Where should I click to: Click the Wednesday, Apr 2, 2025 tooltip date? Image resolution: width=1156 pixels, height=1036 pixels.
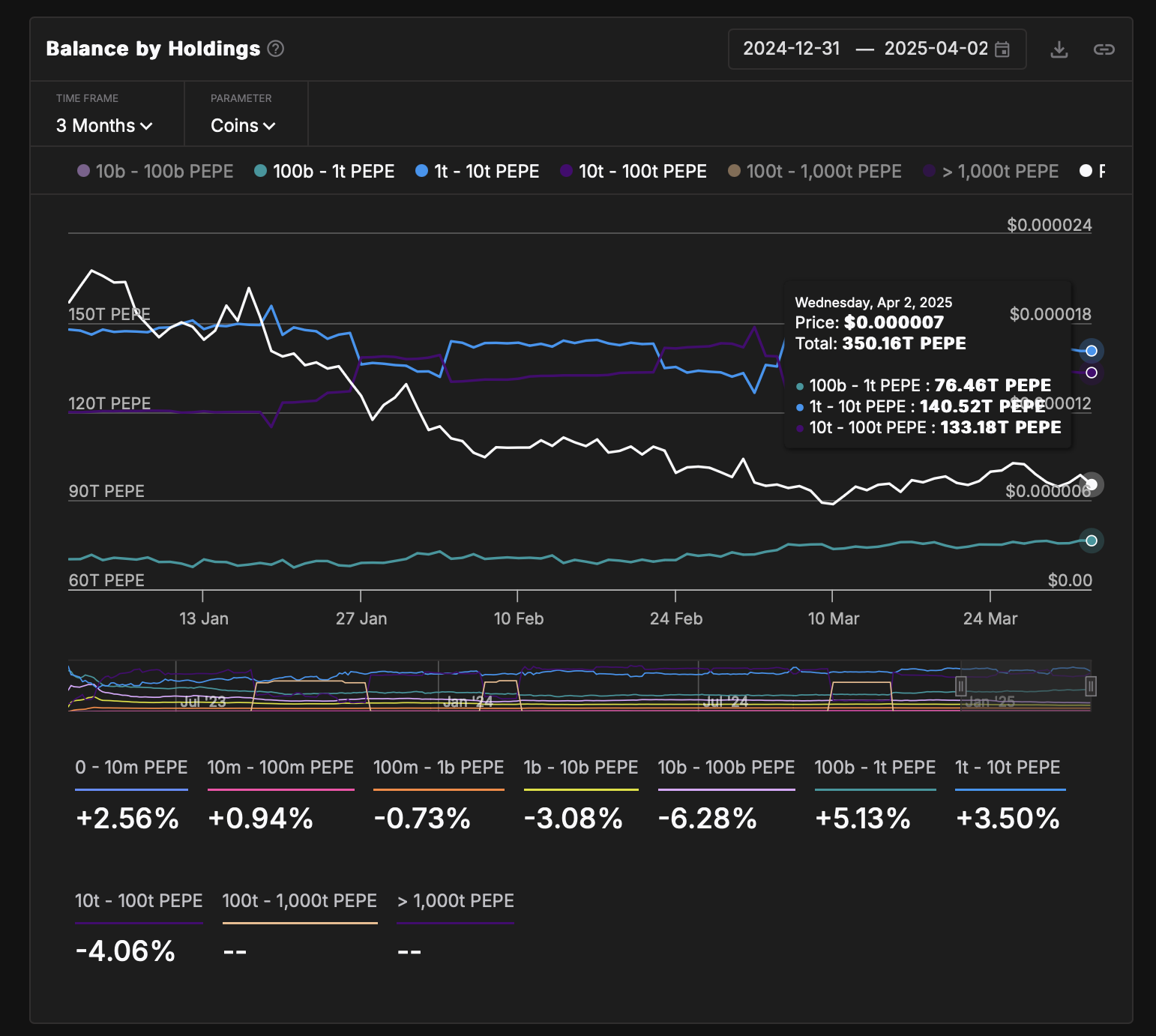[x=873, y=302]
